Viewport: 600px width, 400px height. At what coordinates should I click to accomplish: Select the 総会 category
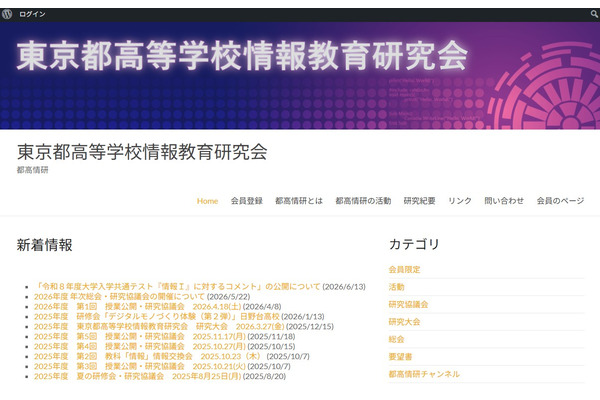(396, 339)
